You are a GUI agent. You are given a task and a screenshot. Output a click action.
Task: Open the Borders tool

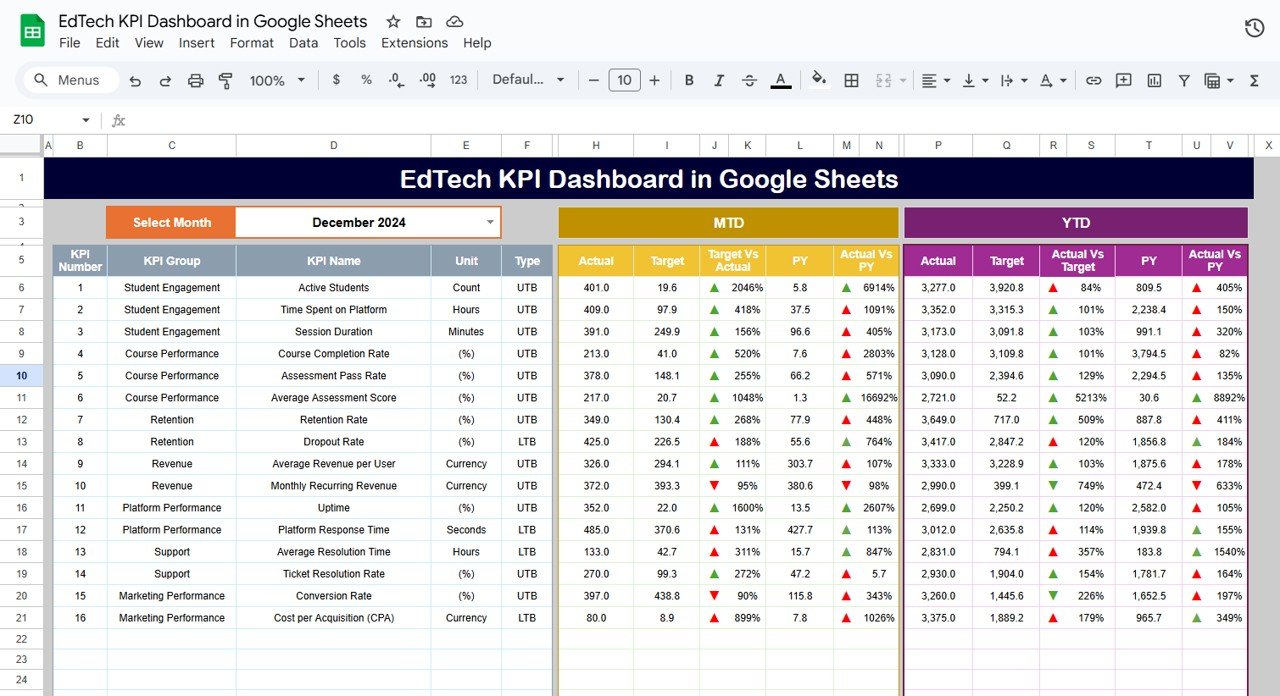point(851,80)
